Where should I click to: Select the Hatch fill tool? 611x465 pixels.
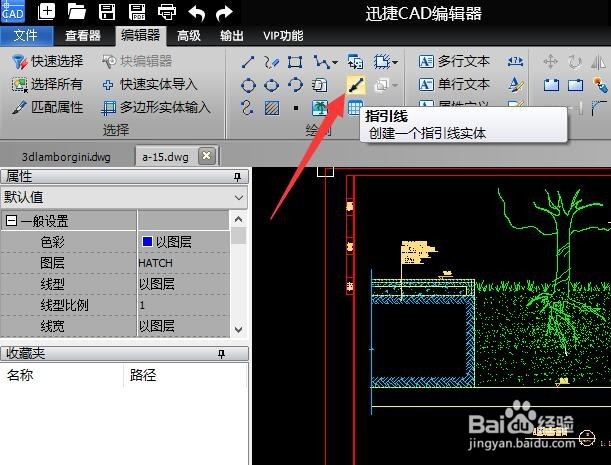coord(272,108)
